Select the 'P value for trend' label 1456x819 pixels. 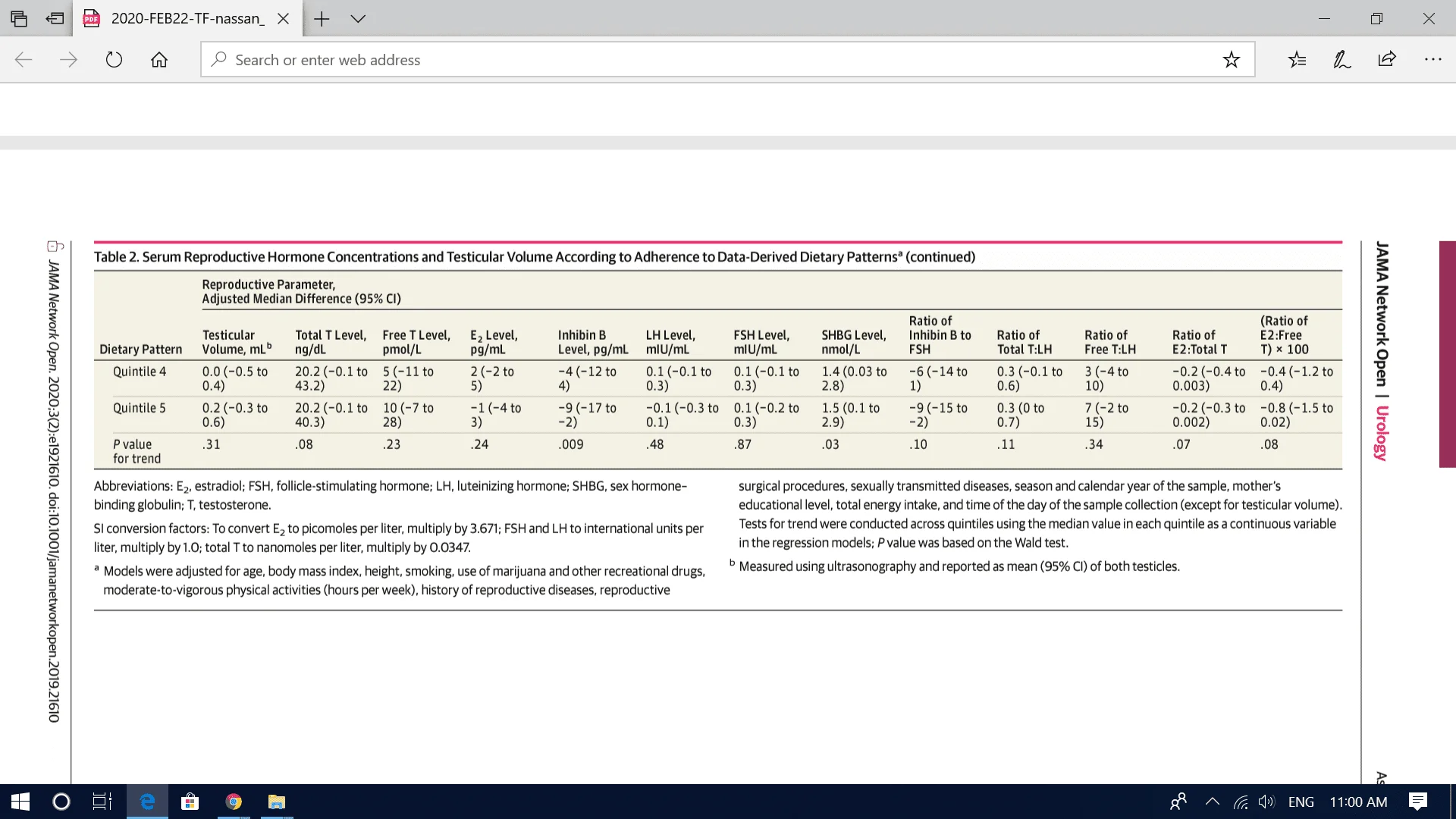click(x=137, y=451)
